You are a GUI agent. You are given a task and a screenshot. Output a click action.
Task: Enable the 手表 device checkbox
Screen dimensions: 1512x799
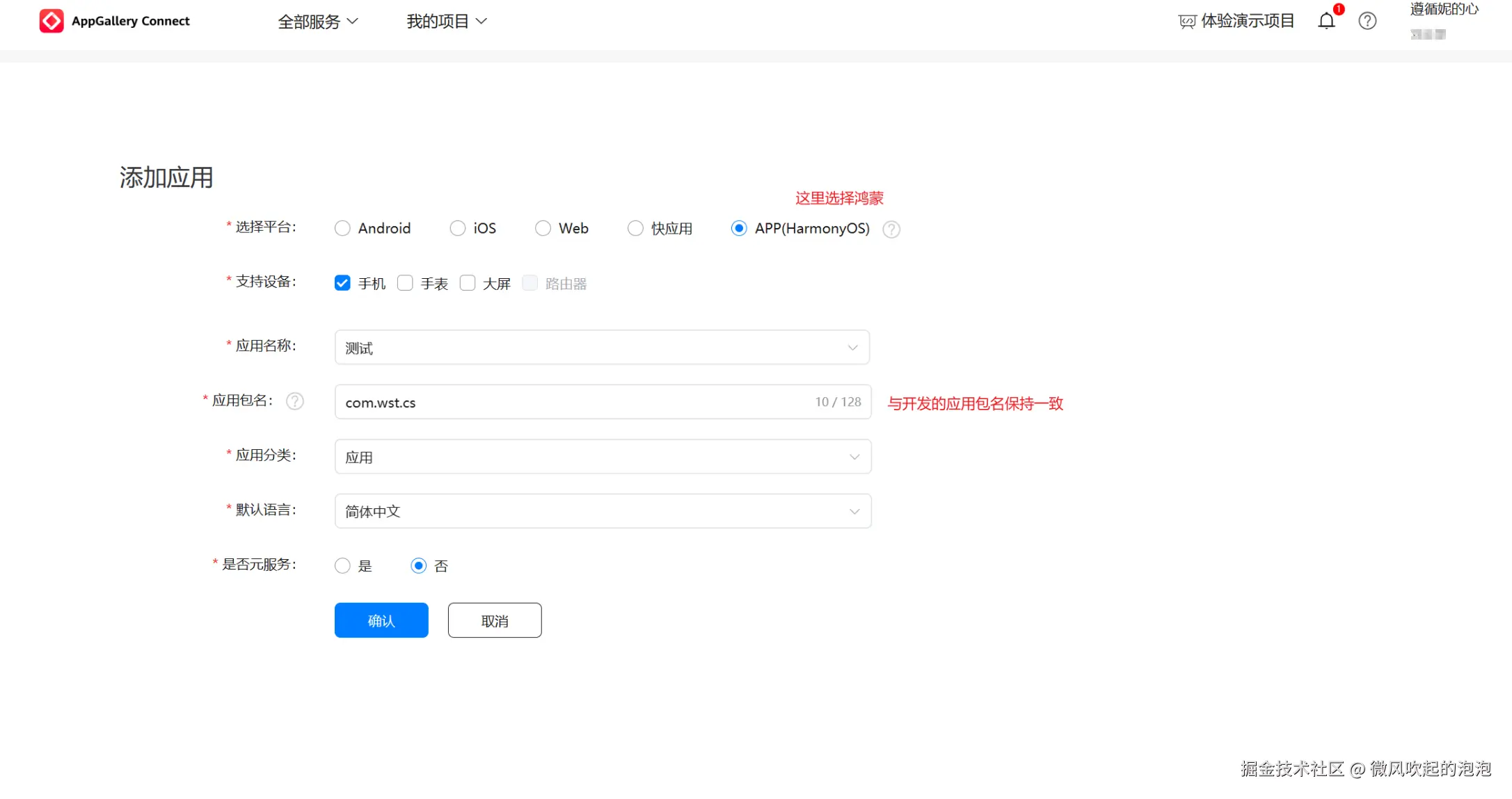click(405, 283)
